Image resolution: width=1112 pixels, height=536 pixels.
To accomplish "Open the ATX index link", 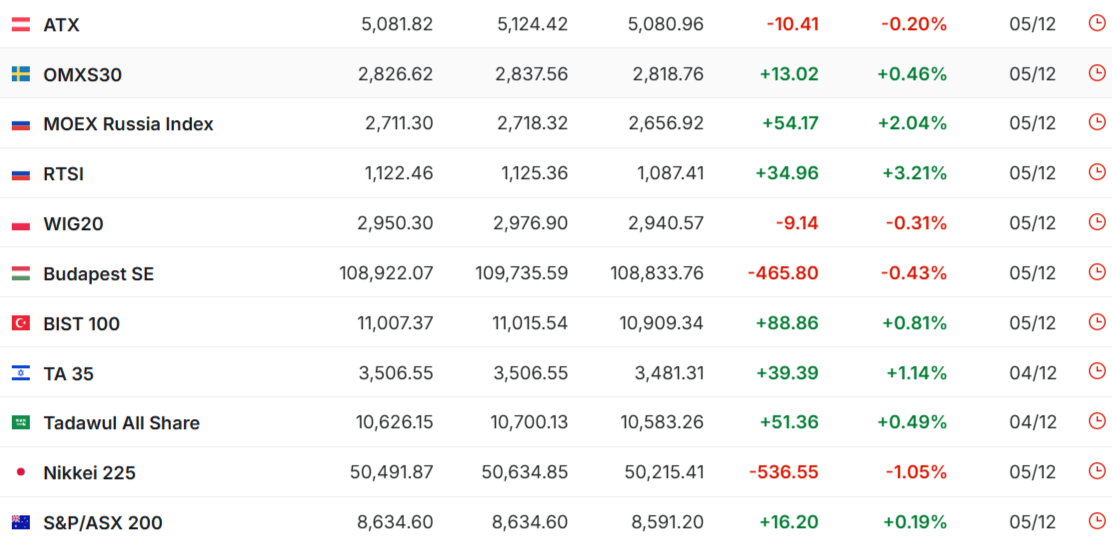I will click(61, 24).
